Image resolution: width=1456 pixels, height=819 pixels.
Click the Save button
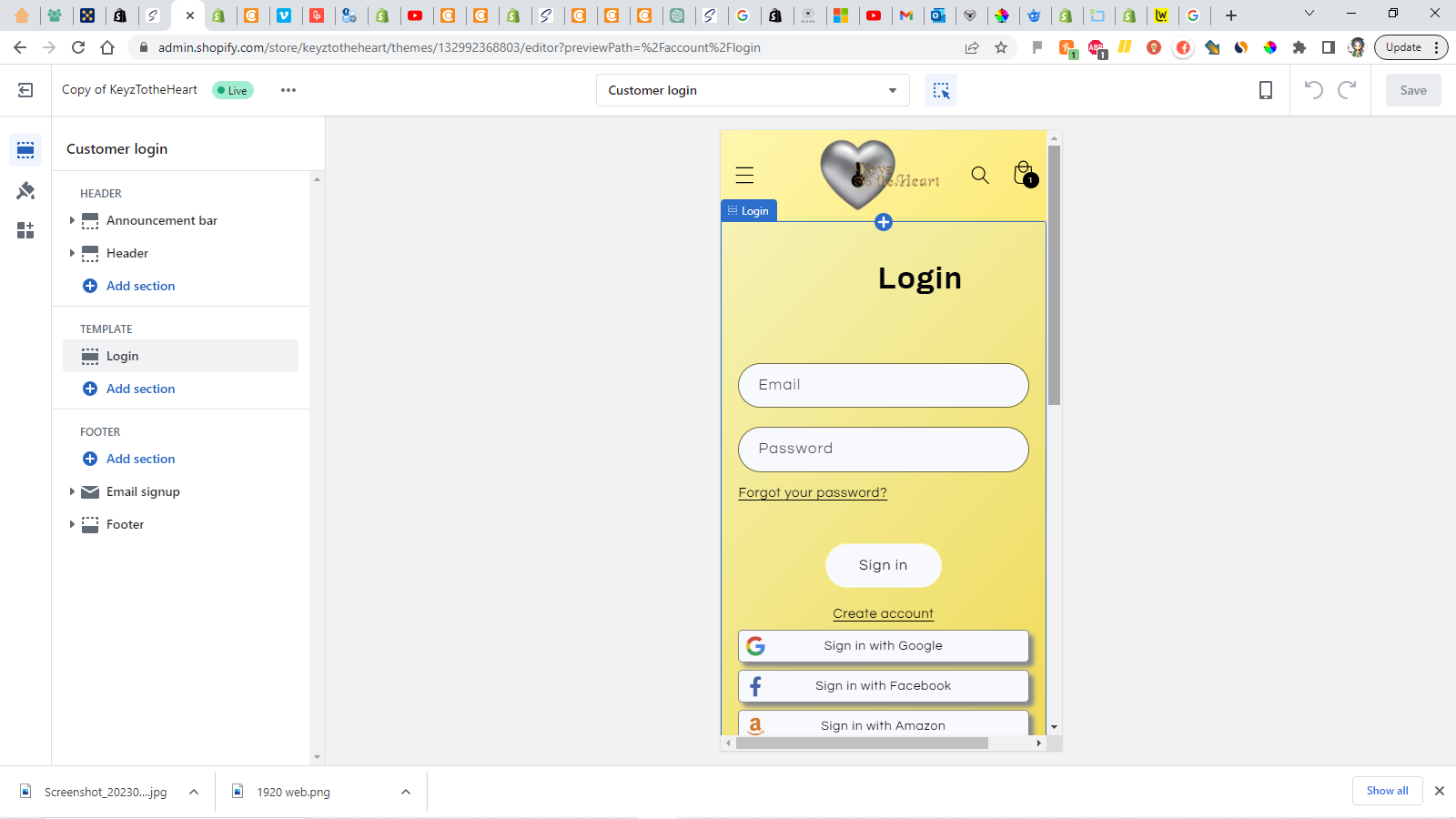coord(1413,90)
